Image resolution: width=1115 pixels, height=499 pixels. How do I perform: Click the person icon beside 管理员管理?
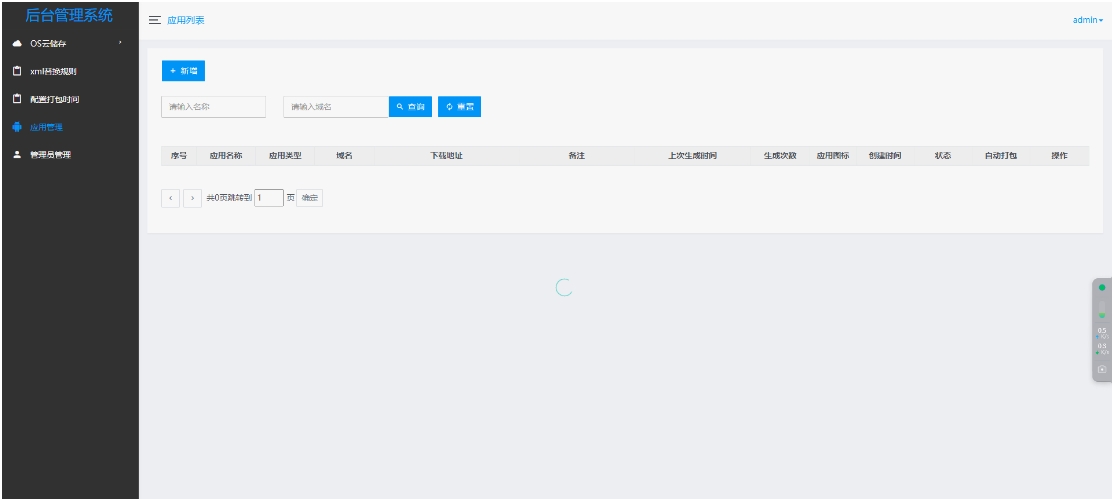coord(16,155)
